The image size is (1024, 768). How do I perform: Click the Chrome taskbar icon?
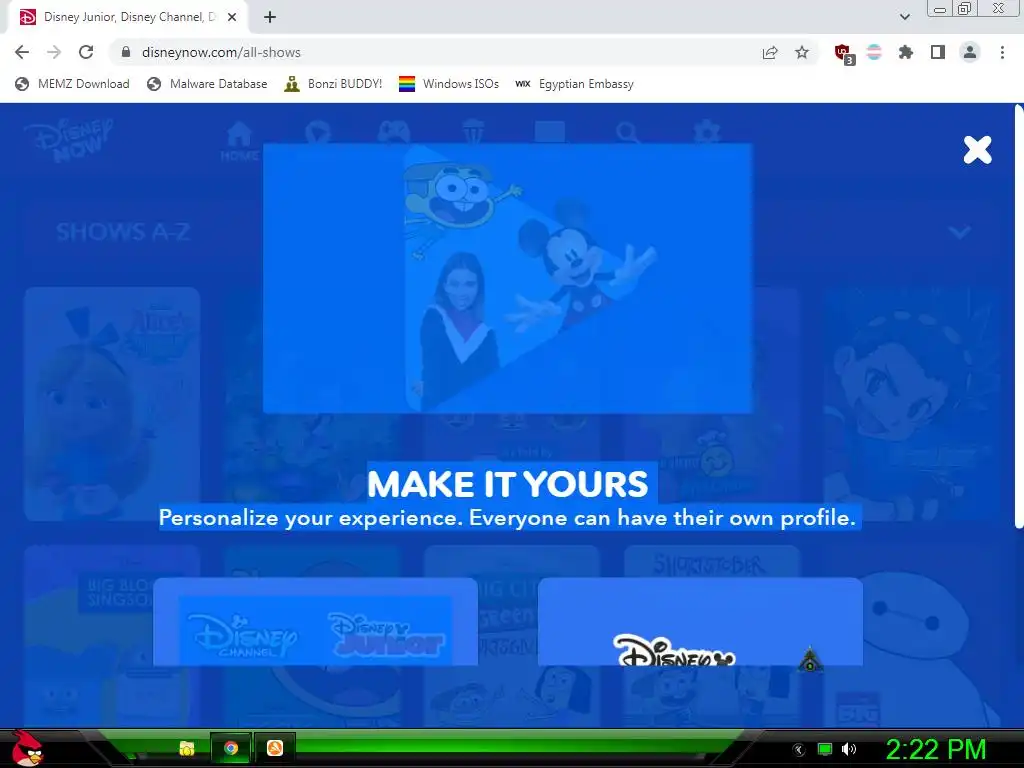(x=231, y=748)
